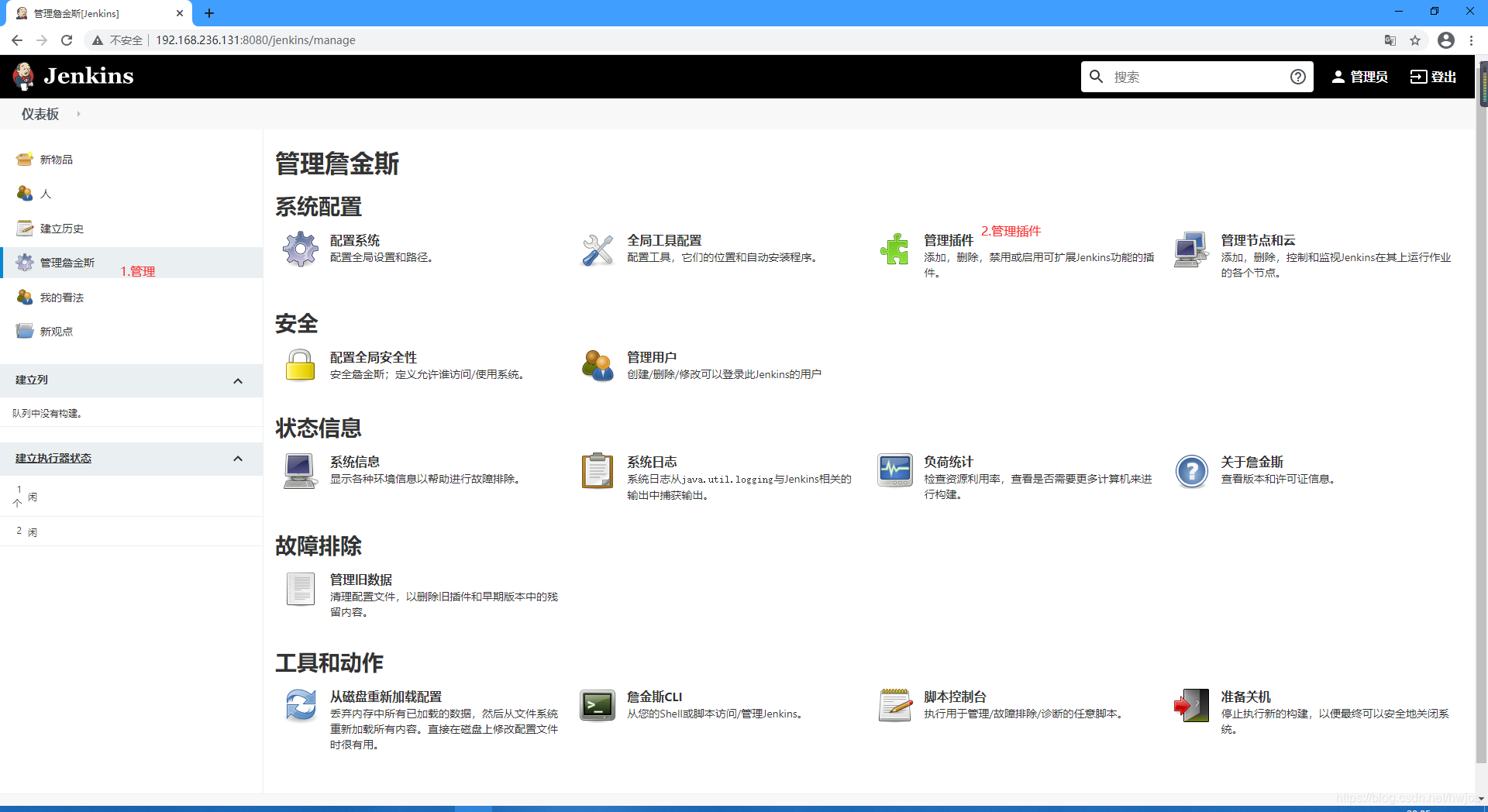The width and height of the screenshot is (1488, 812).
Task: Click the 搜索 search input field
Action: pyautogui.click(x=1193, y=77)
